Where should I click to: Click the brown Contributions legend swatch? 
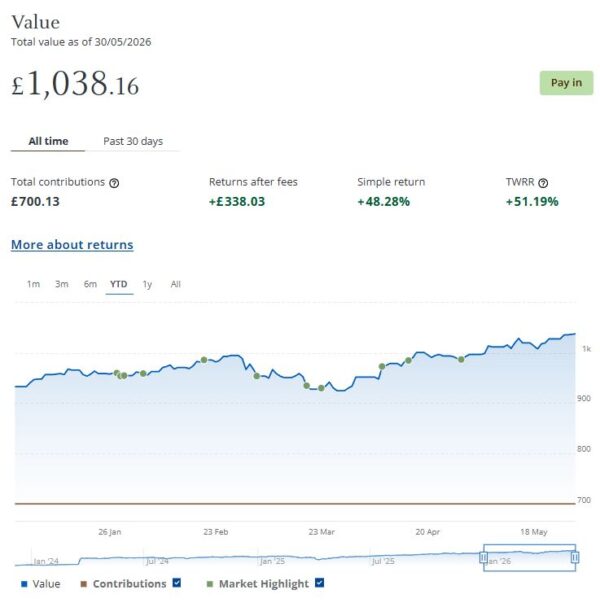[83, 584]
